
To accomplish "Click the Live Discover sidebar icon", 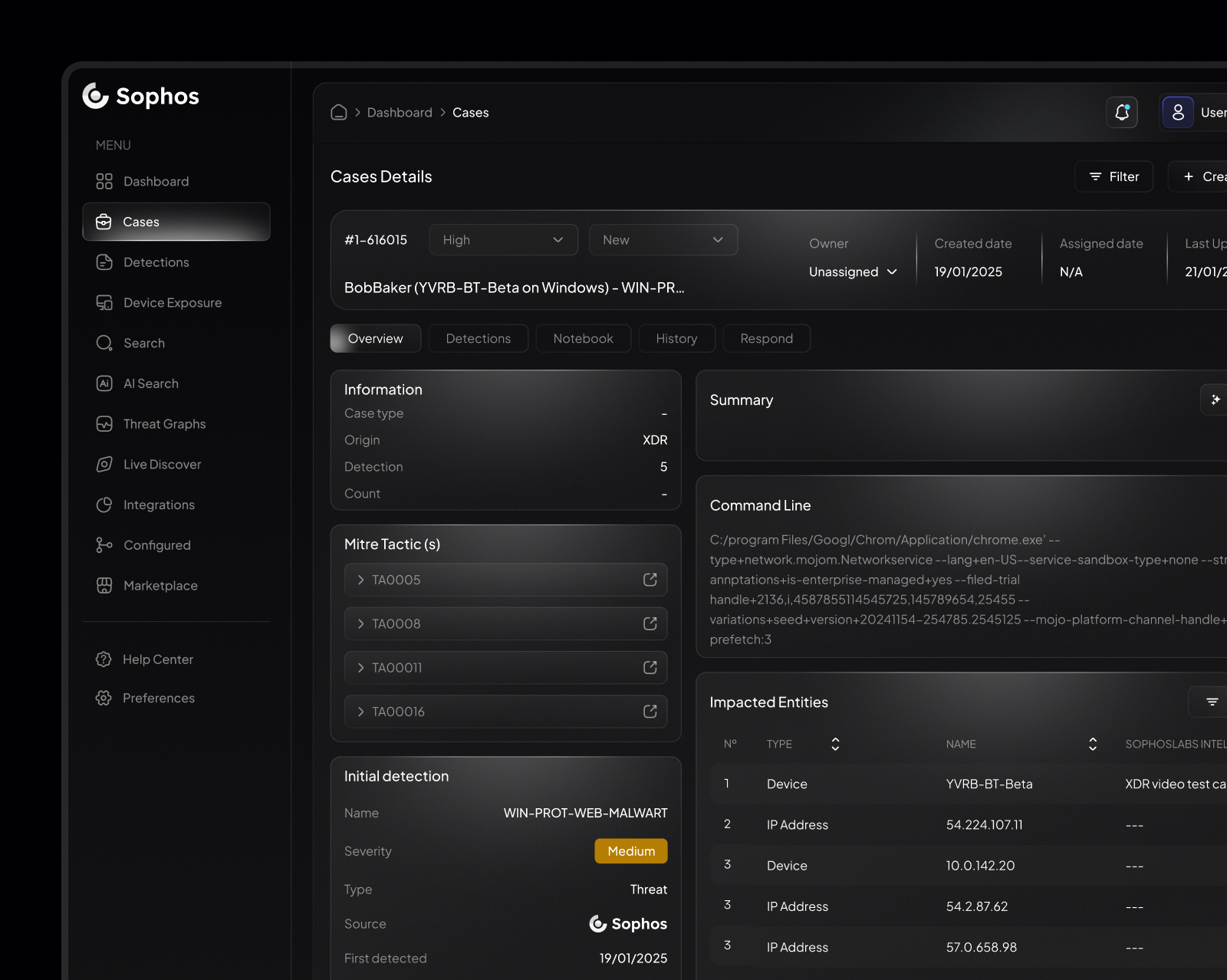I will pos(104,465).
